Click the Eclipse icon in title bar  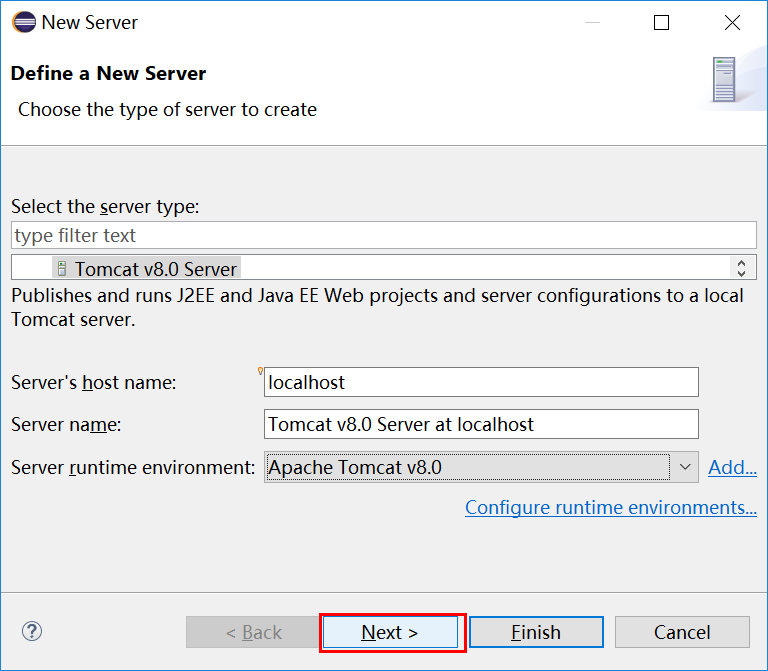click(24, 22)
